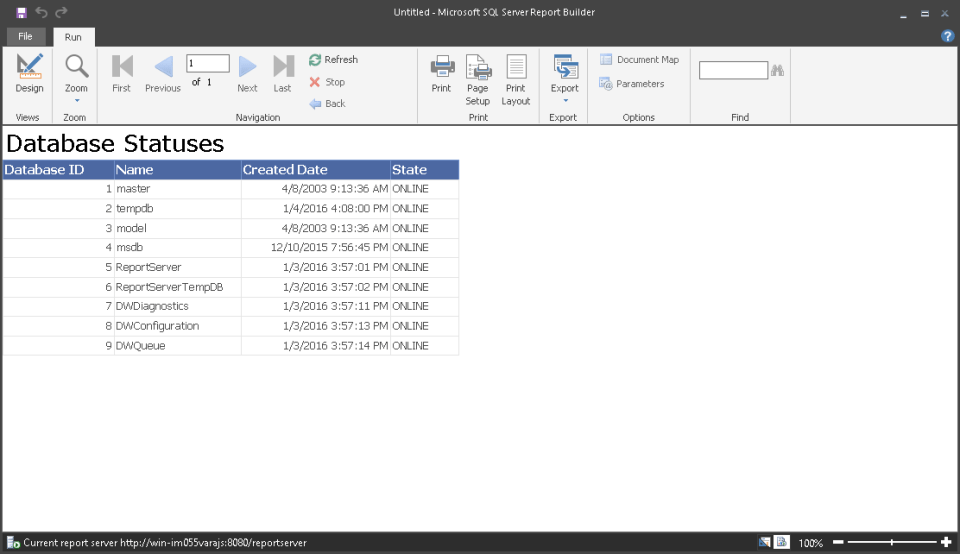Image resolution: width=960 pixels, height=554 pixels.
Task: Go to the Previous page
Action: pyautogui.click(x=163, y=73)
